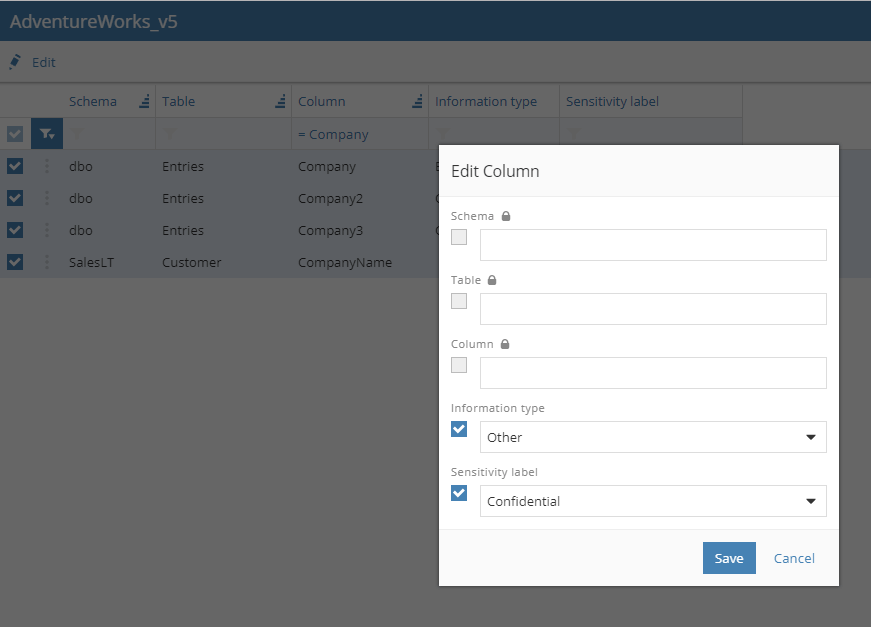Viewport: 871px width, 627px height.
Task: Click the Column header title
Action: pyautogui.click(x=322, y=101)
